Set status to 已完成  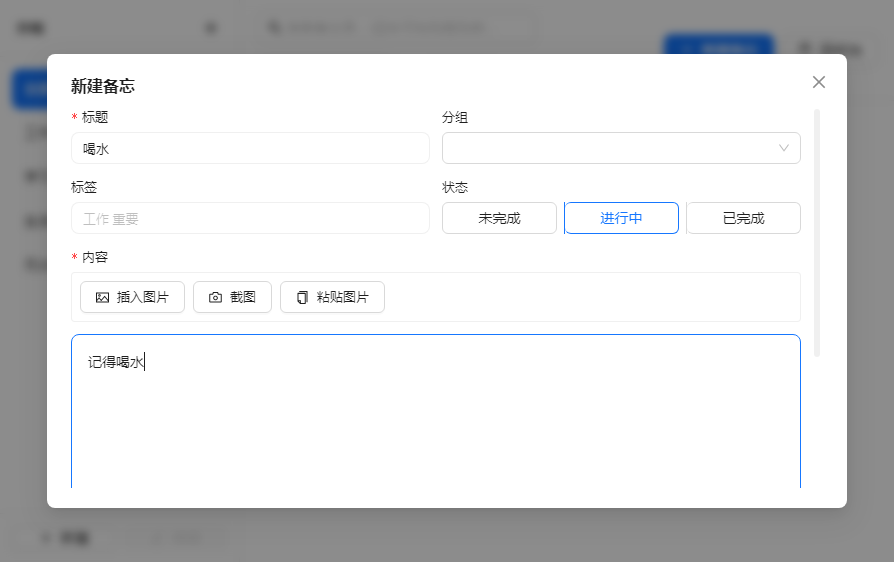(743, 218)
